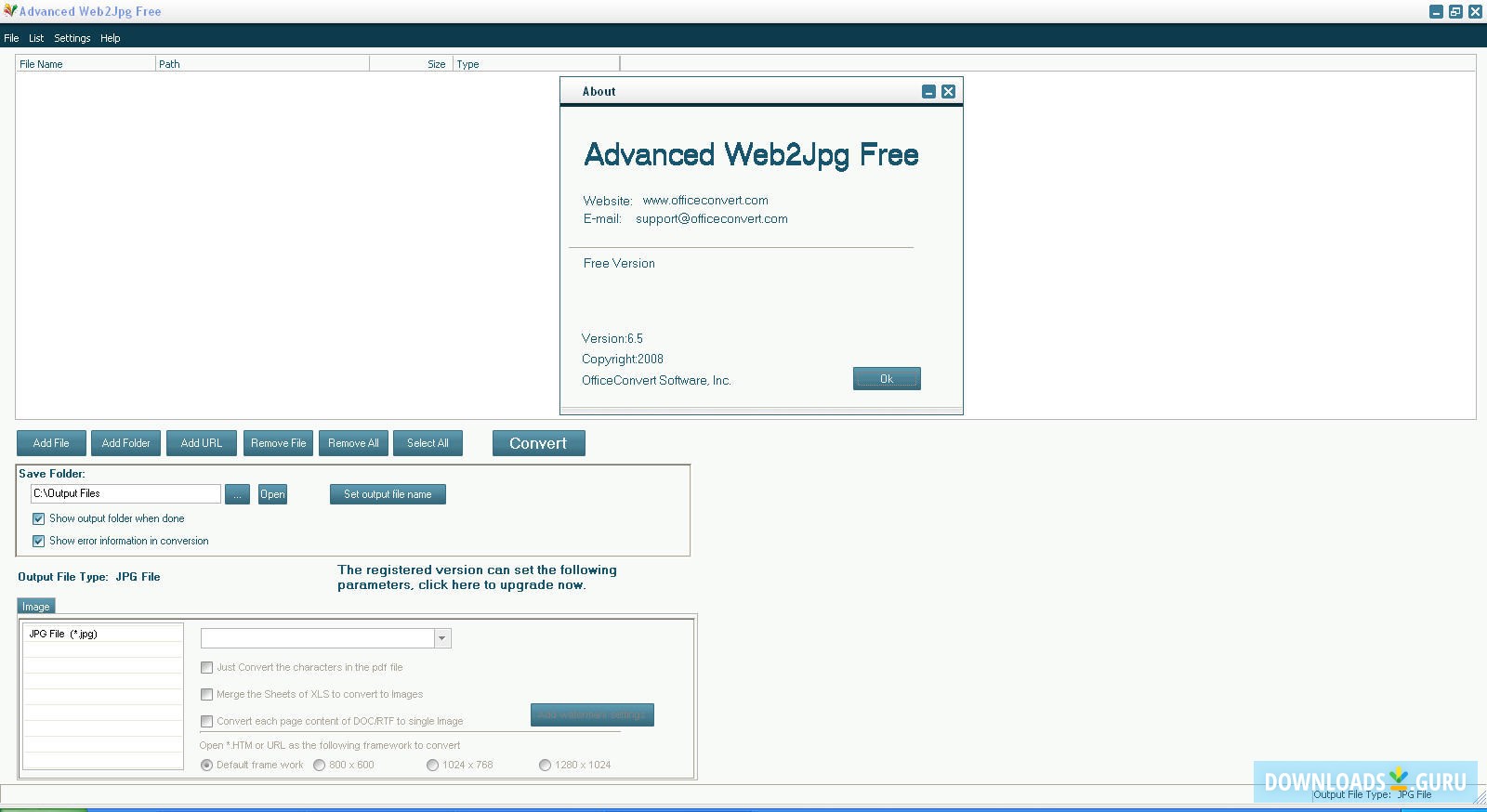Expand the image options dropdown
Screen dimensions: 1487x812
pyautogui.click(x=442, y=638)
